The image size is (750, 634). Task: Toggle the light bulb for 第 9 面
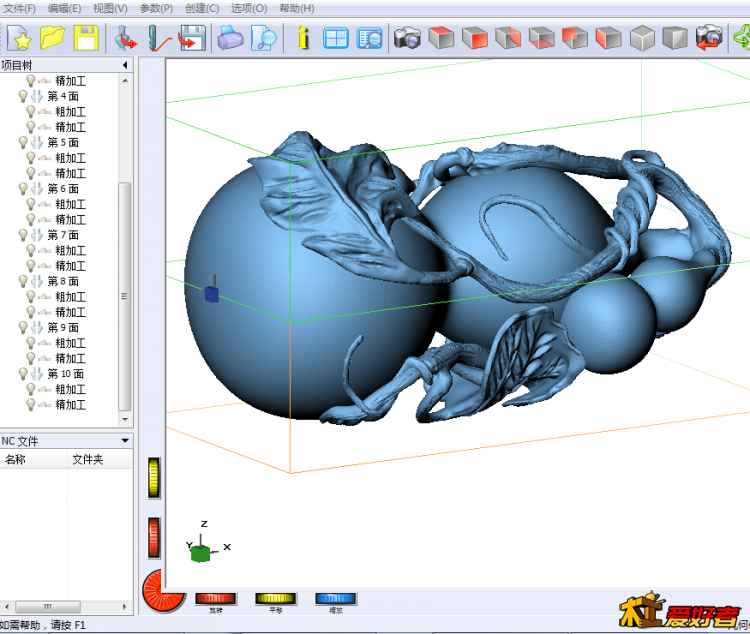[x=23, y=327]
